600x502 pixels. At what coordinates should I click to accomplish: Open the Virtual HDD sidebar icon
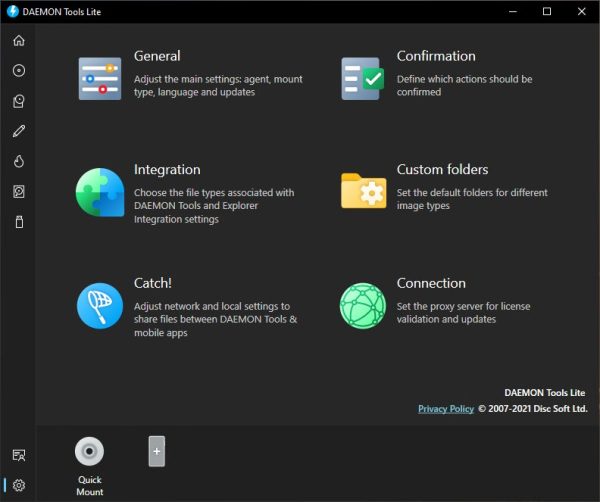pos(19,191)
